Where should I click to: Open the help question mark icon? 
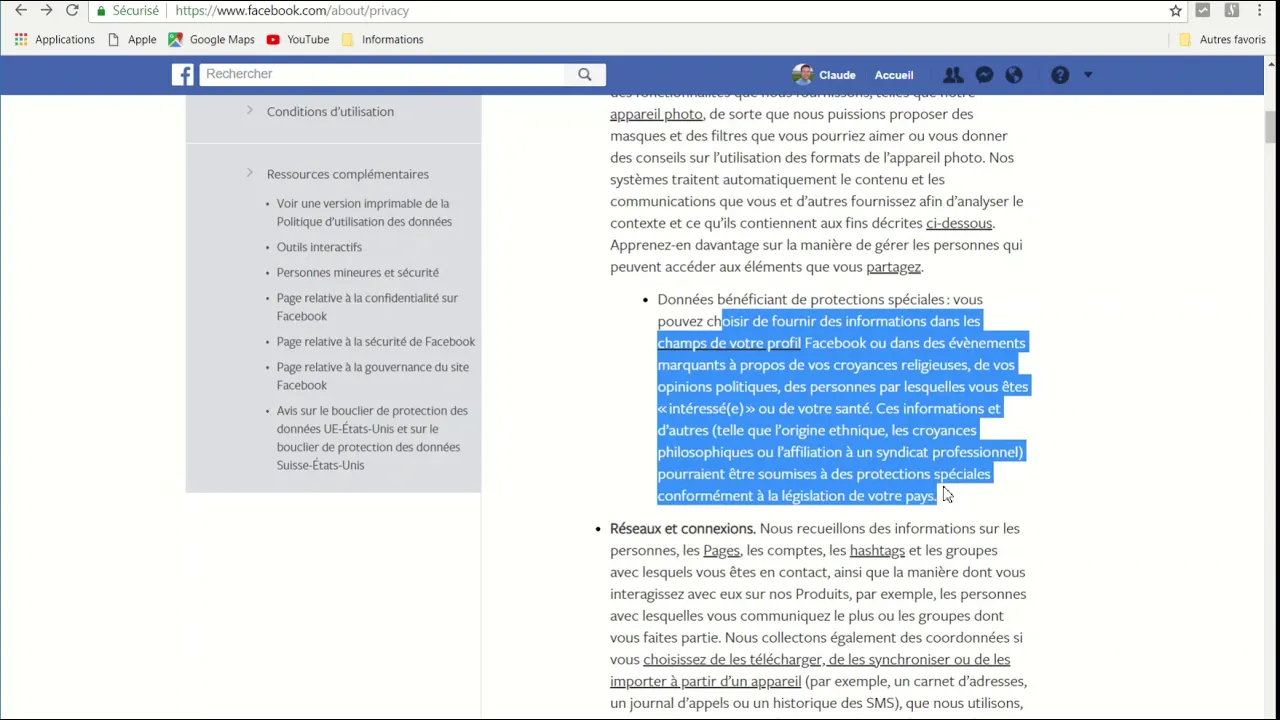1060,75
